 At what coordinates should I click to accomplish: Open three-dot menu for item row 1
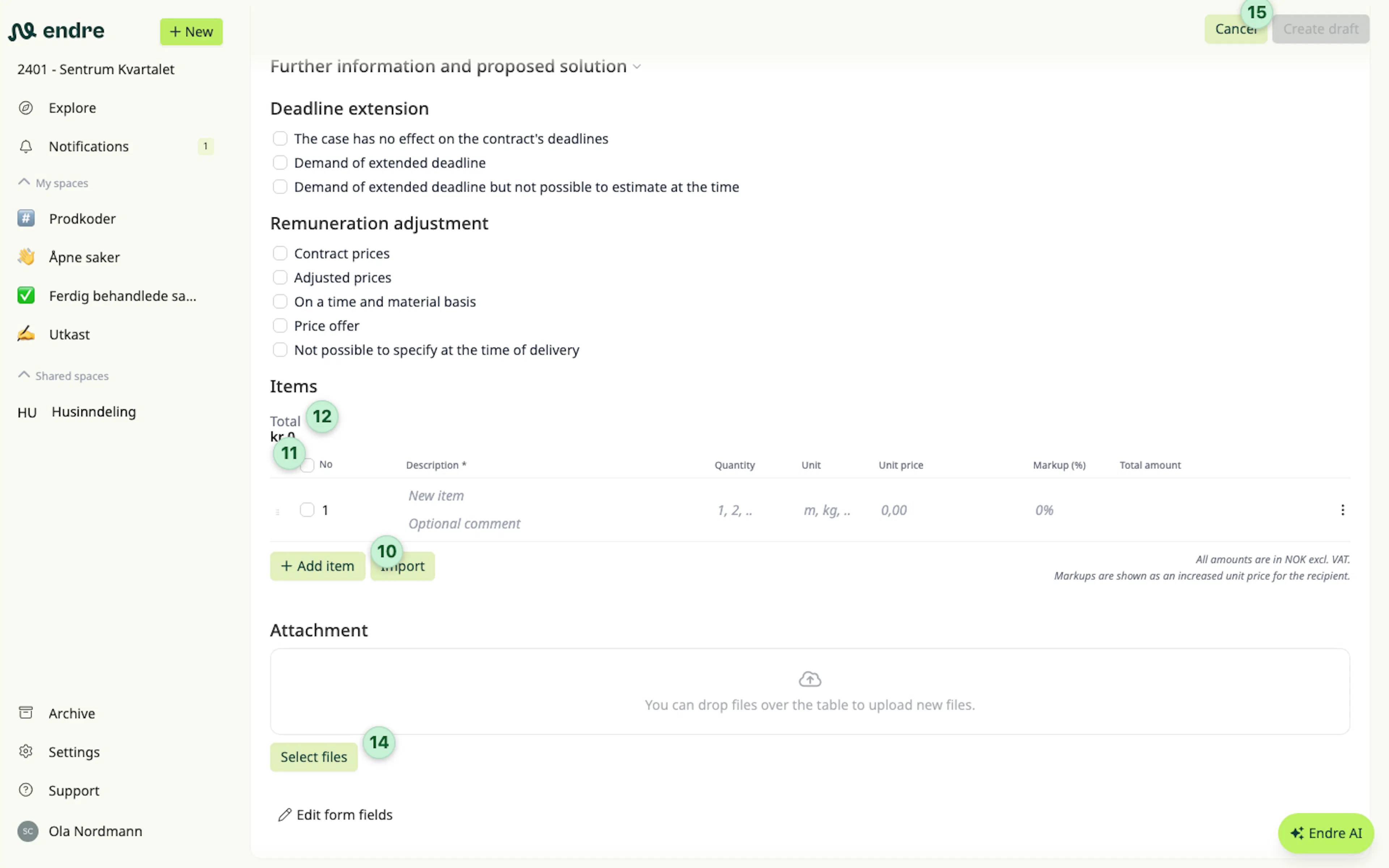coord(1342,510)
